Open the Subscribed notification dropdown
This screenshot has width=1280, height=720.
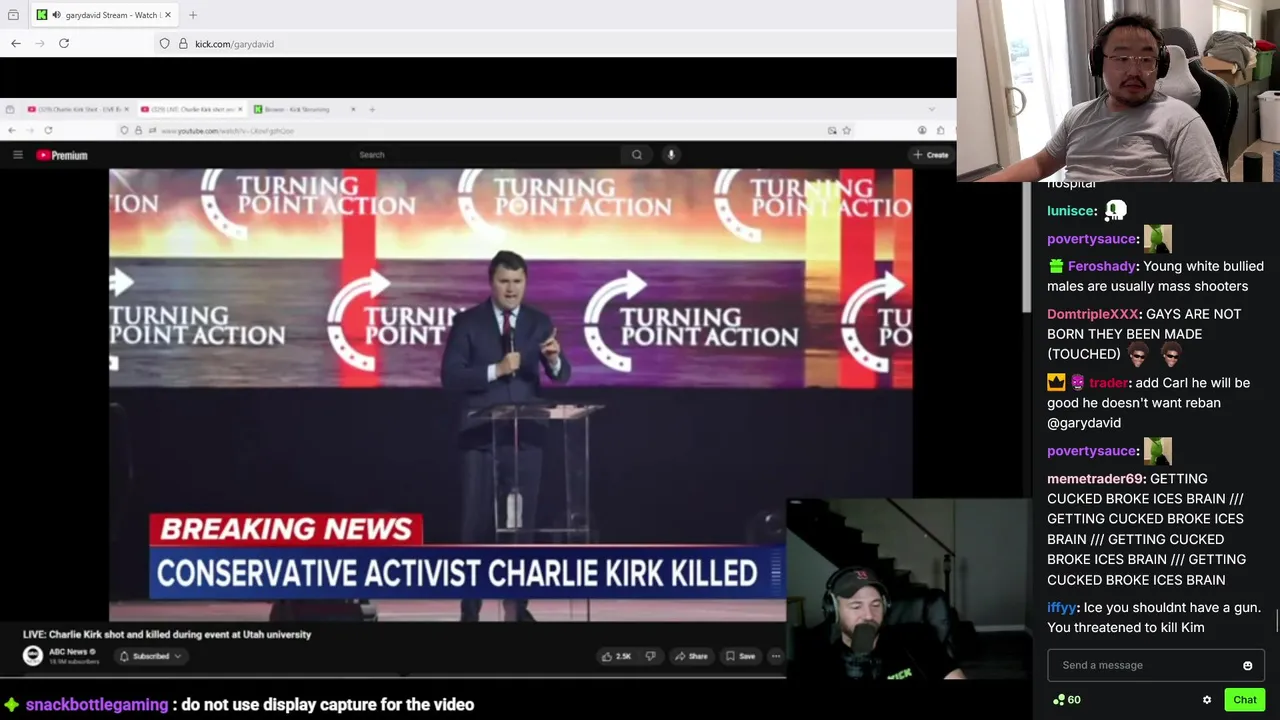coord(151,656)
